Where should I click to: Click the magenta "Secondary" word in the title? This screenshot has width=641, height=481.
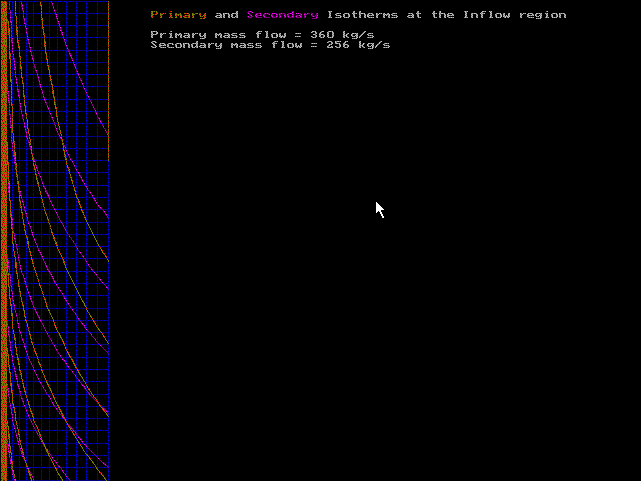pos(282,15)
